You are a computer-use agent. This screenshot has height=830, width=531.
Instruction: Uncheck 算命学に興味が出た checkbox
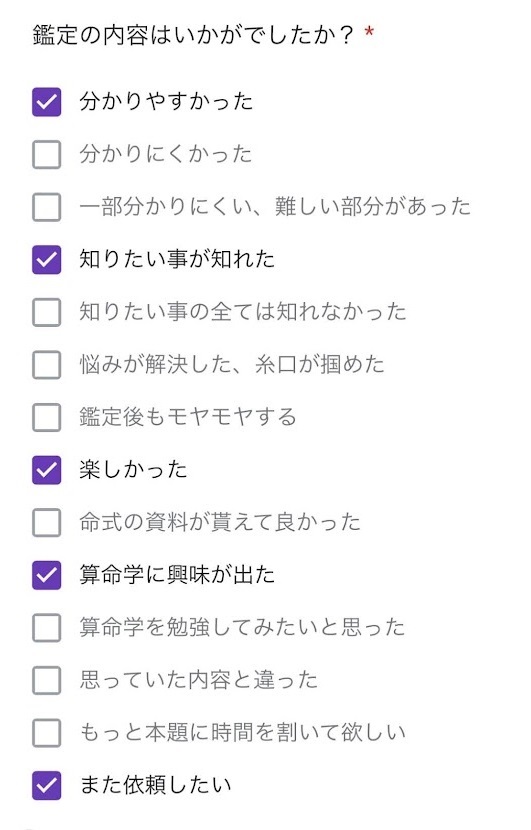pos(47,575)
